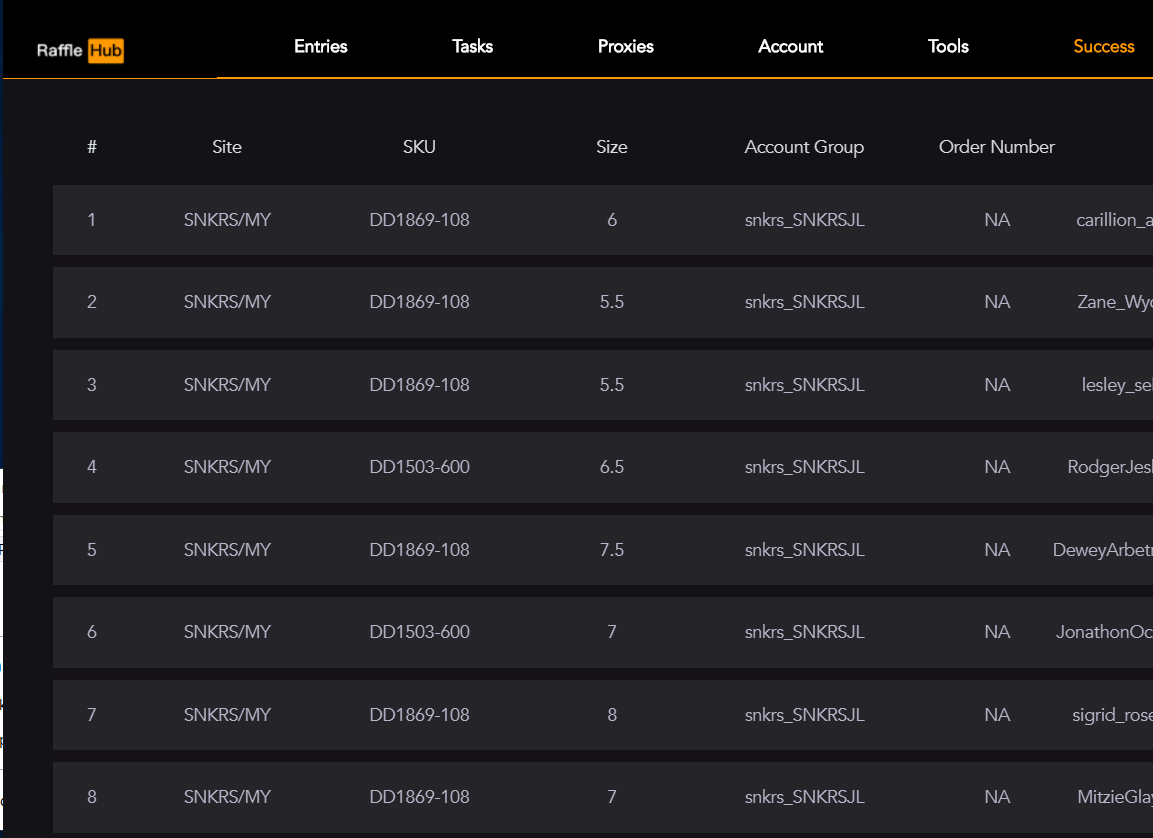This screenshot has height=838, width=1153.
Task: Click SKU DD1869-108 in row 8
Action: (419, 797)
